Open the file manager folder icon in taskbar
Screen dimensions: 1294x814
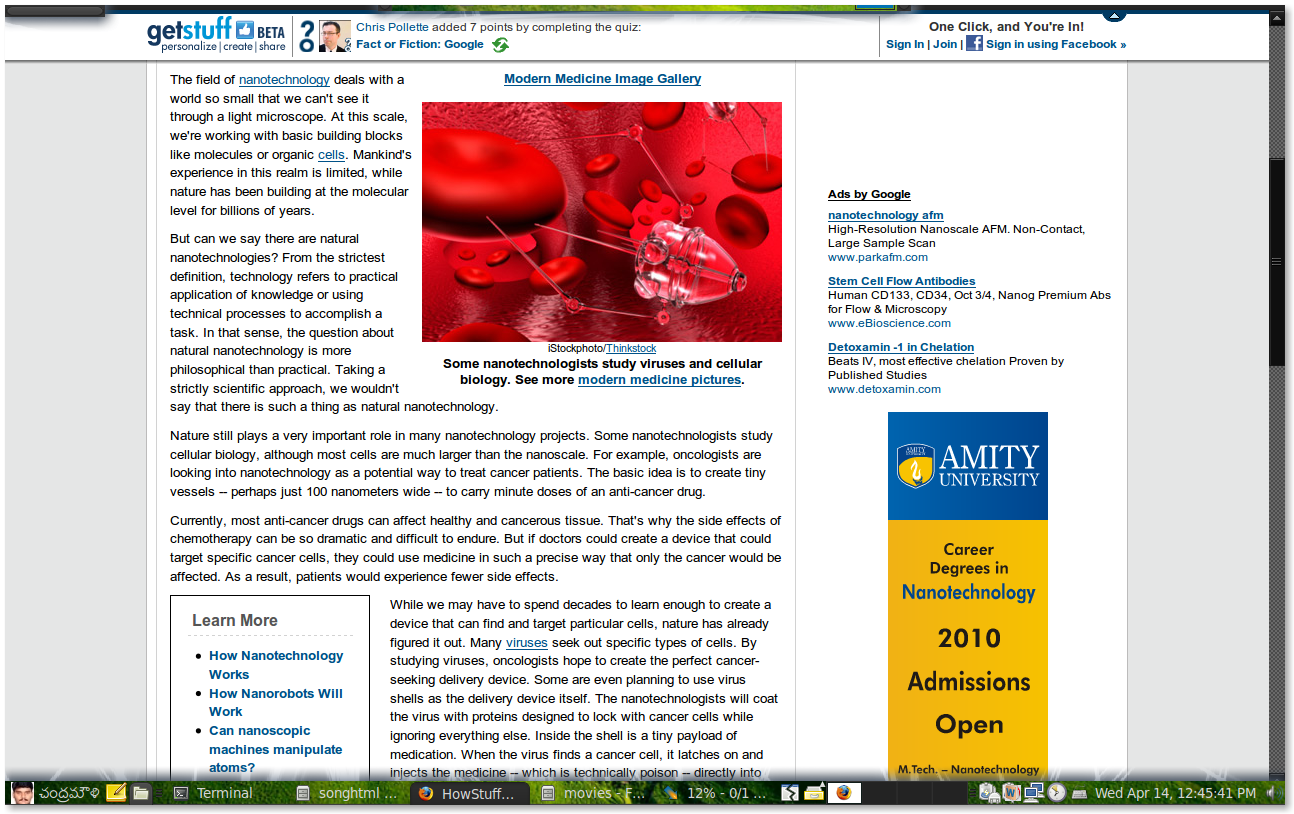click(x=141, y=793)
